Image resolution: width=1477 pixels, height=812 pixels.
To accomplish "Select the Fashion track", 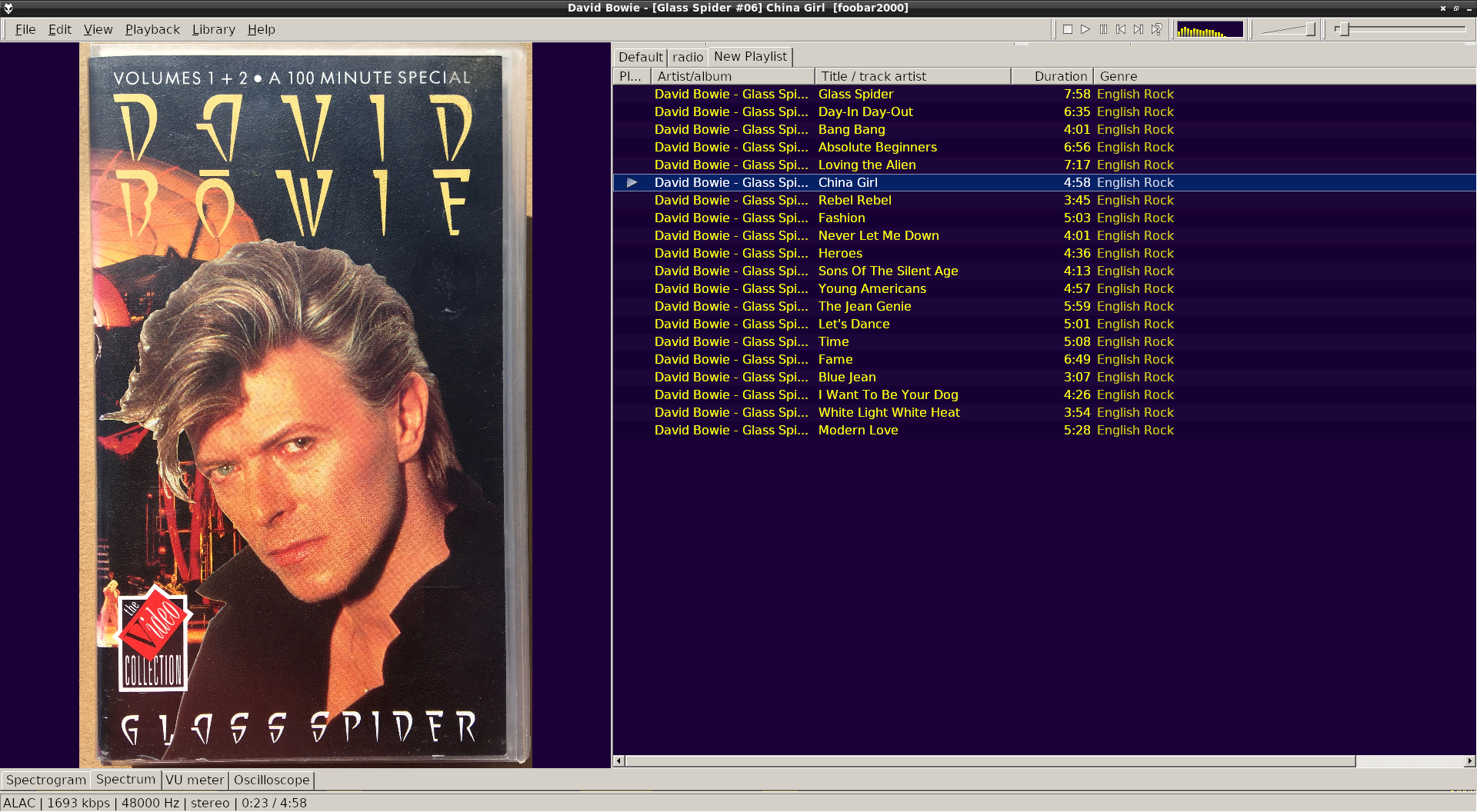I will (842, 218).
